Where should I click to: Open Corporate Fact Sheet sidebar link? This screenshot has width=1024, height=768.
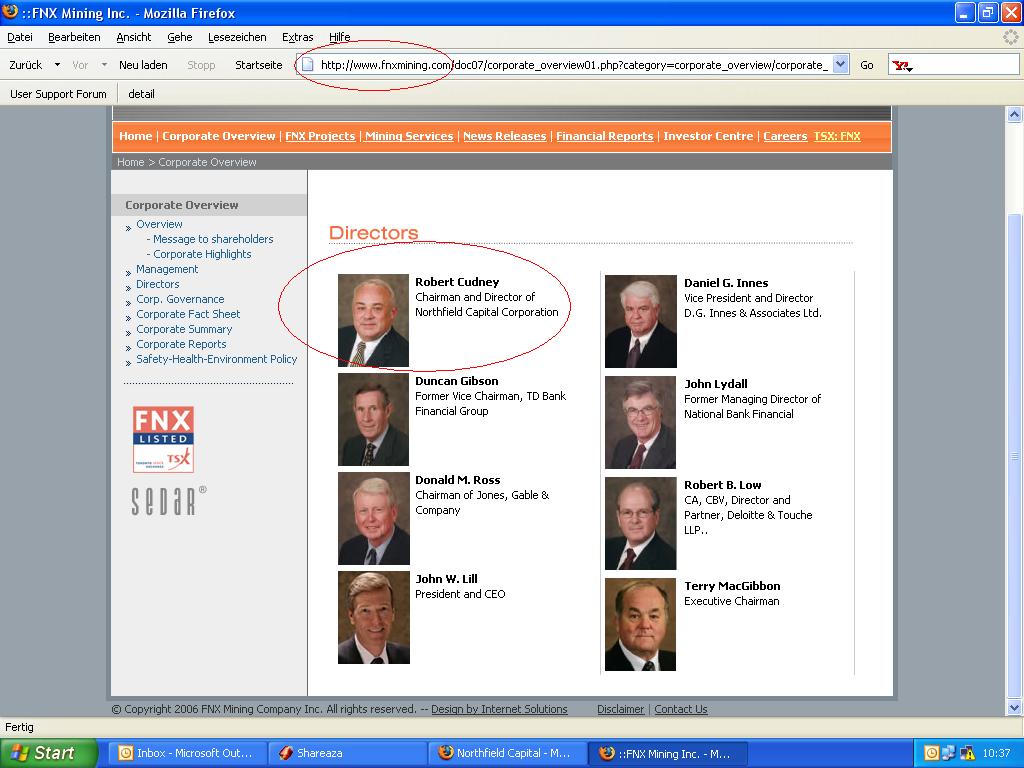[188, 314]
